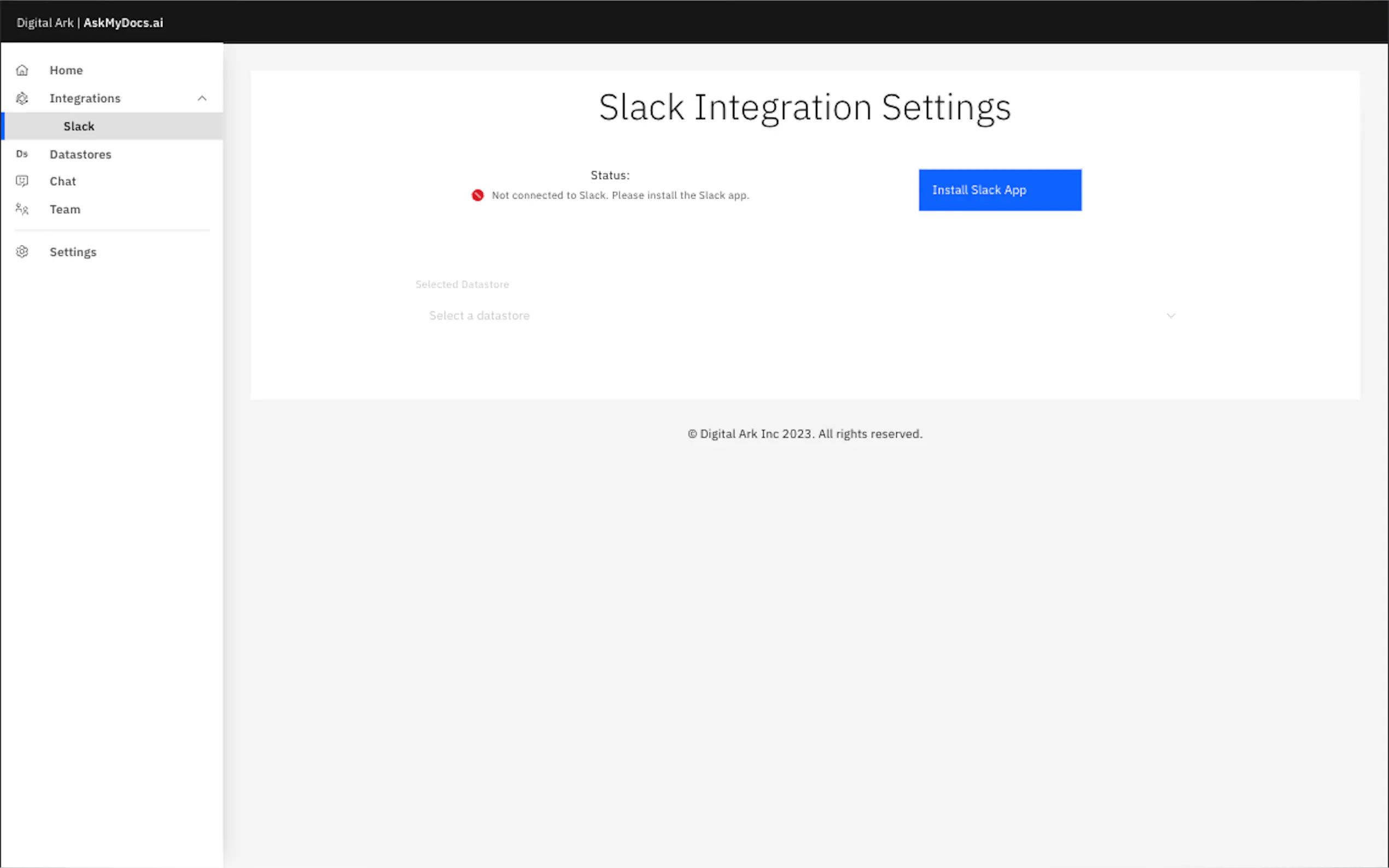Click the Home house icon
The width and height of the screenshot is (1389, 868).
22,70
